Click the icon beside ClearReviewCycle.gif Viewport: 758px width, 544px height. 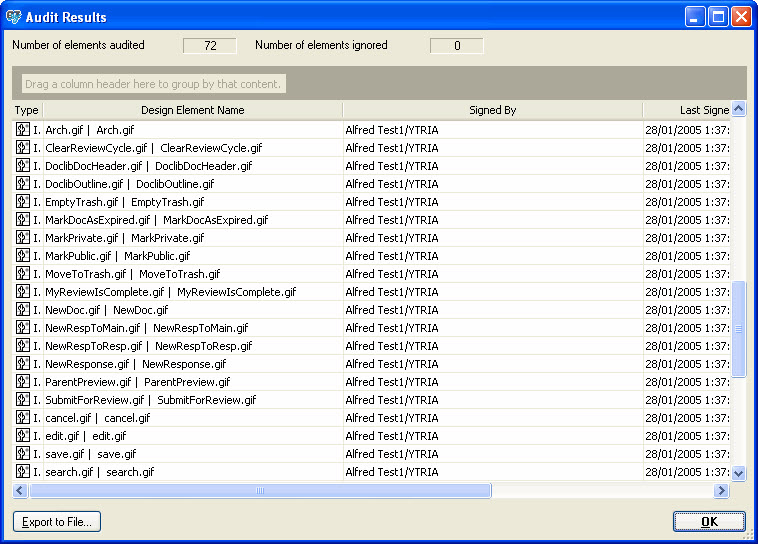pos(22,148)
